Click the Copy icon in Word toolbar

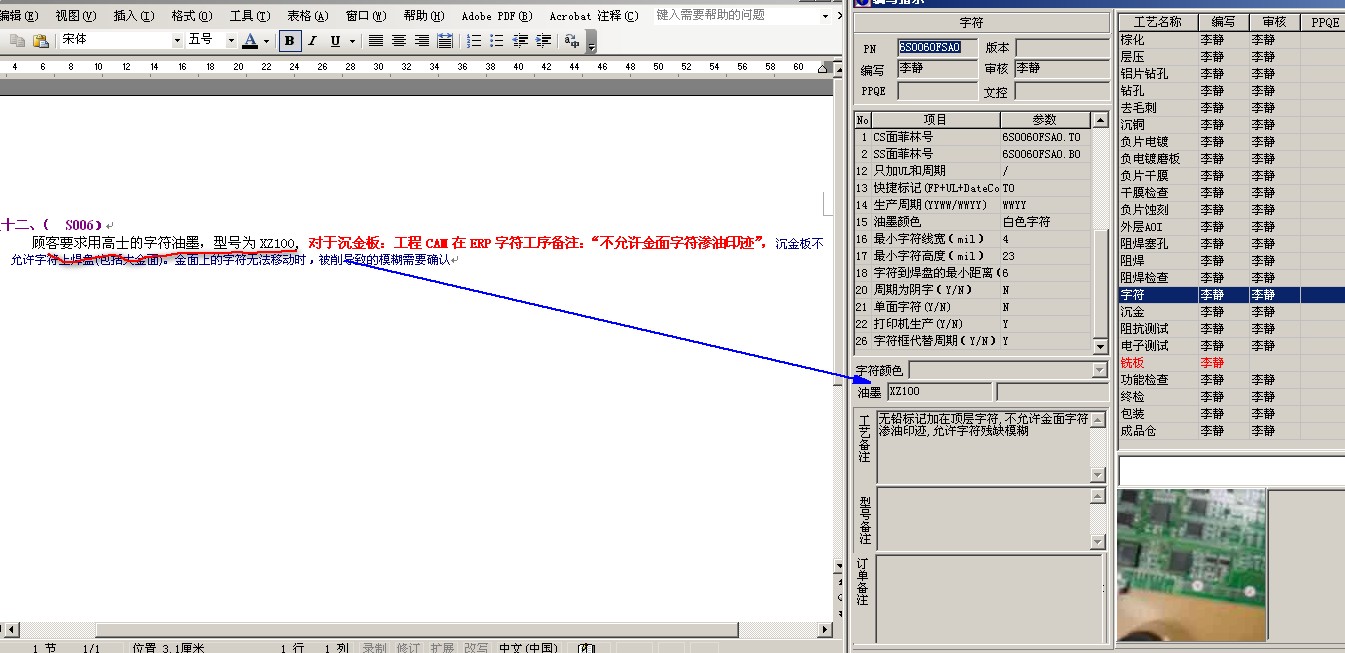(17, 41)
